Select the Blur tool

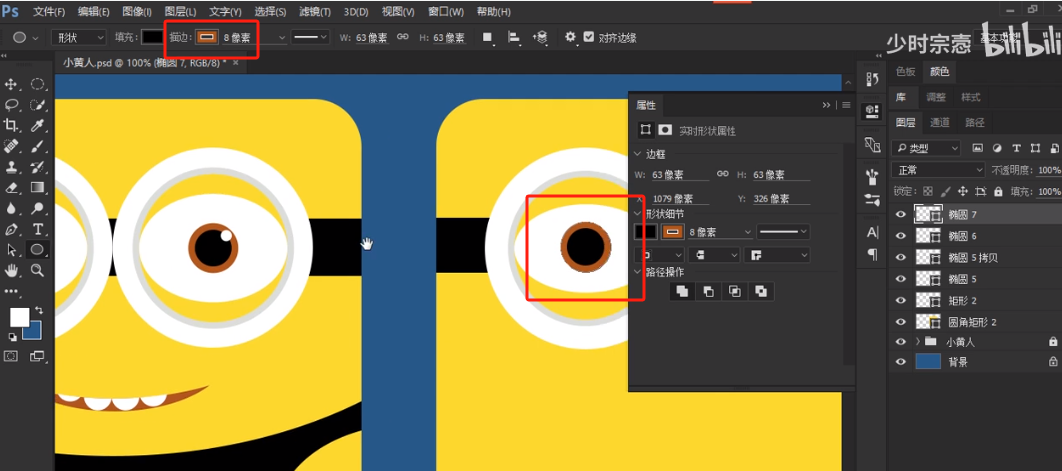11,208
